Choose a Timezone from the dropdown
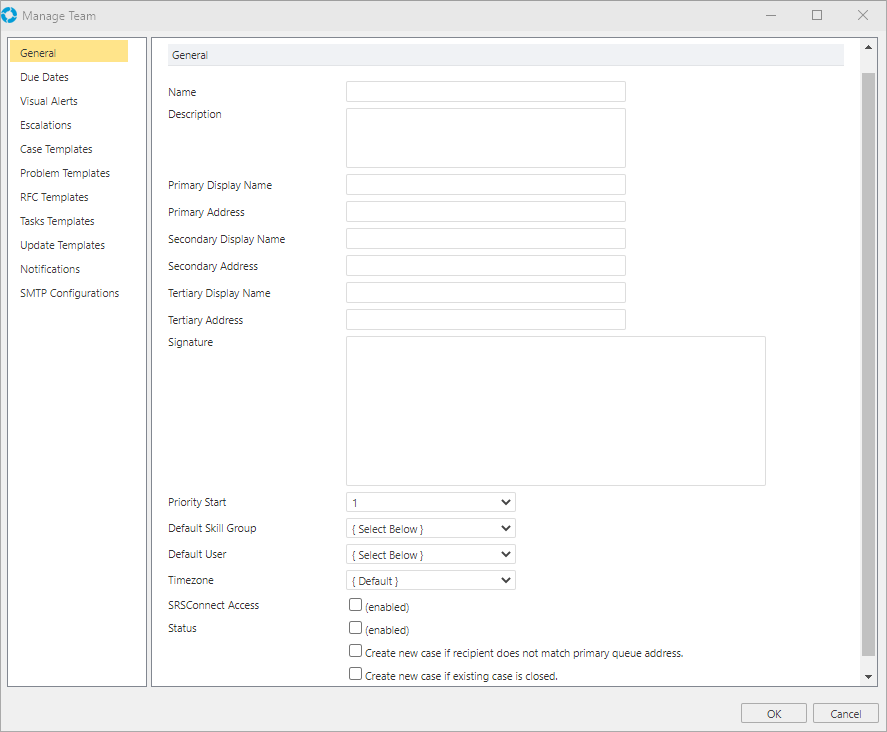The height and width of the screenshot is (732, 887). coord(430,580)
